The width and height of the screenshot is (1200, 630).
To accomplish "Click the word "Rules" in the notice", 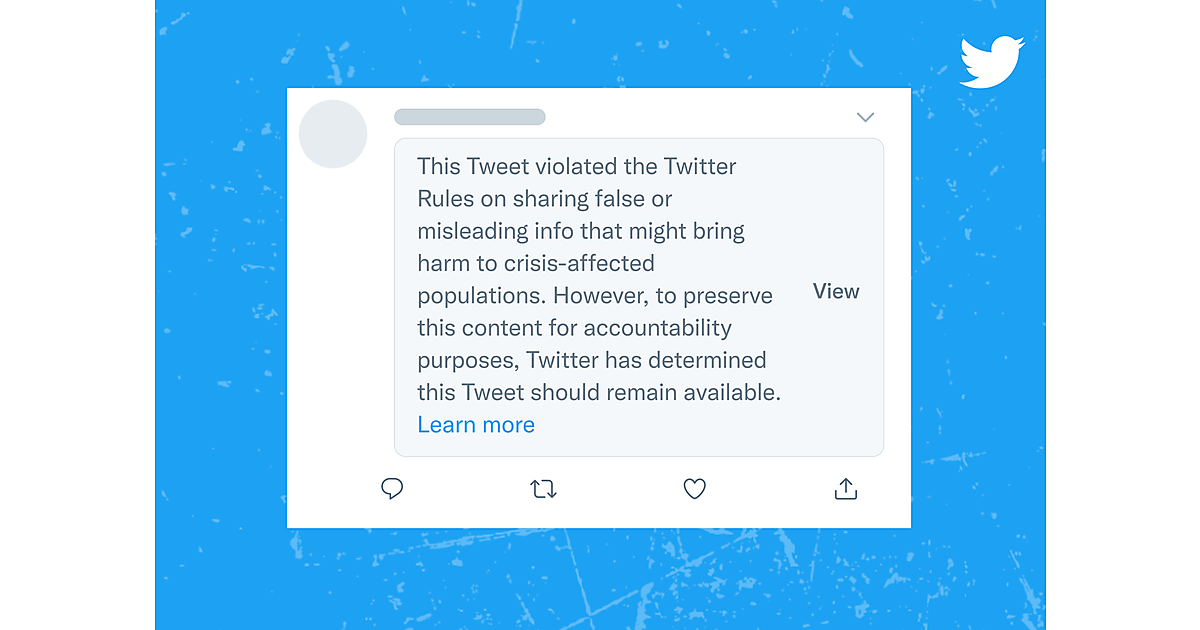I will click(446, 199).
